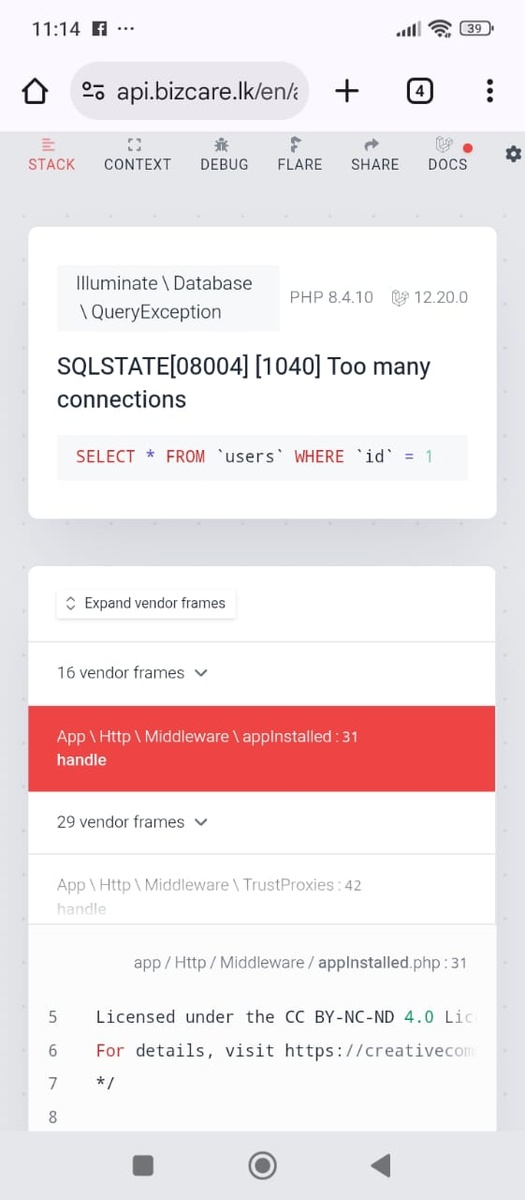Open the STACK tab
Viewport: 525px width, 1200px height.
point(51,155)
